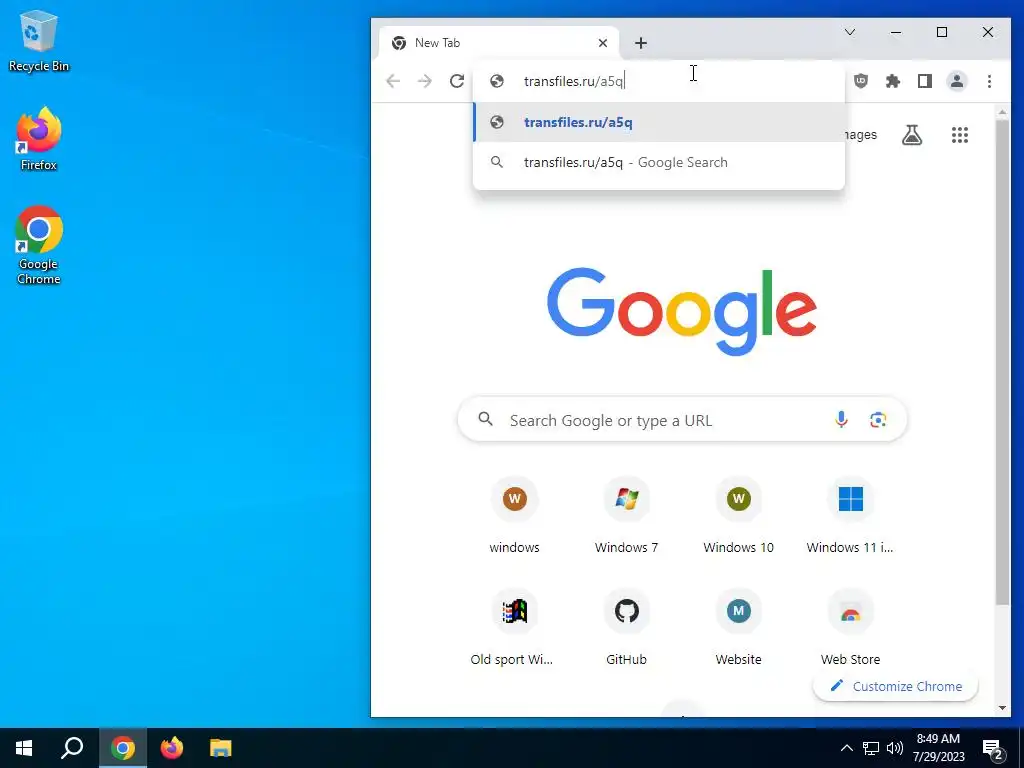Image resolution: width=1024 pixels, height=768 pixels.
Task: Click the Chrome forward arrow button
Action: (x=424, y=81)
